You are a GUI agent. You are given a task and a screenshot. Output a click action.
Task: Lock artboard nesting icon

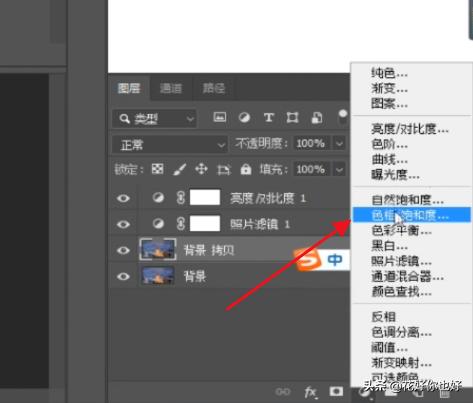click(224, 170)
